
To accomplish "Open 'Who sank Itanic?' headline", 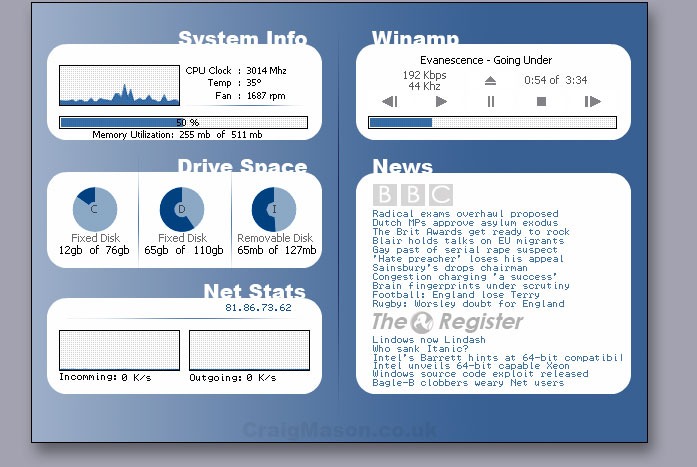I will point(420,349).
